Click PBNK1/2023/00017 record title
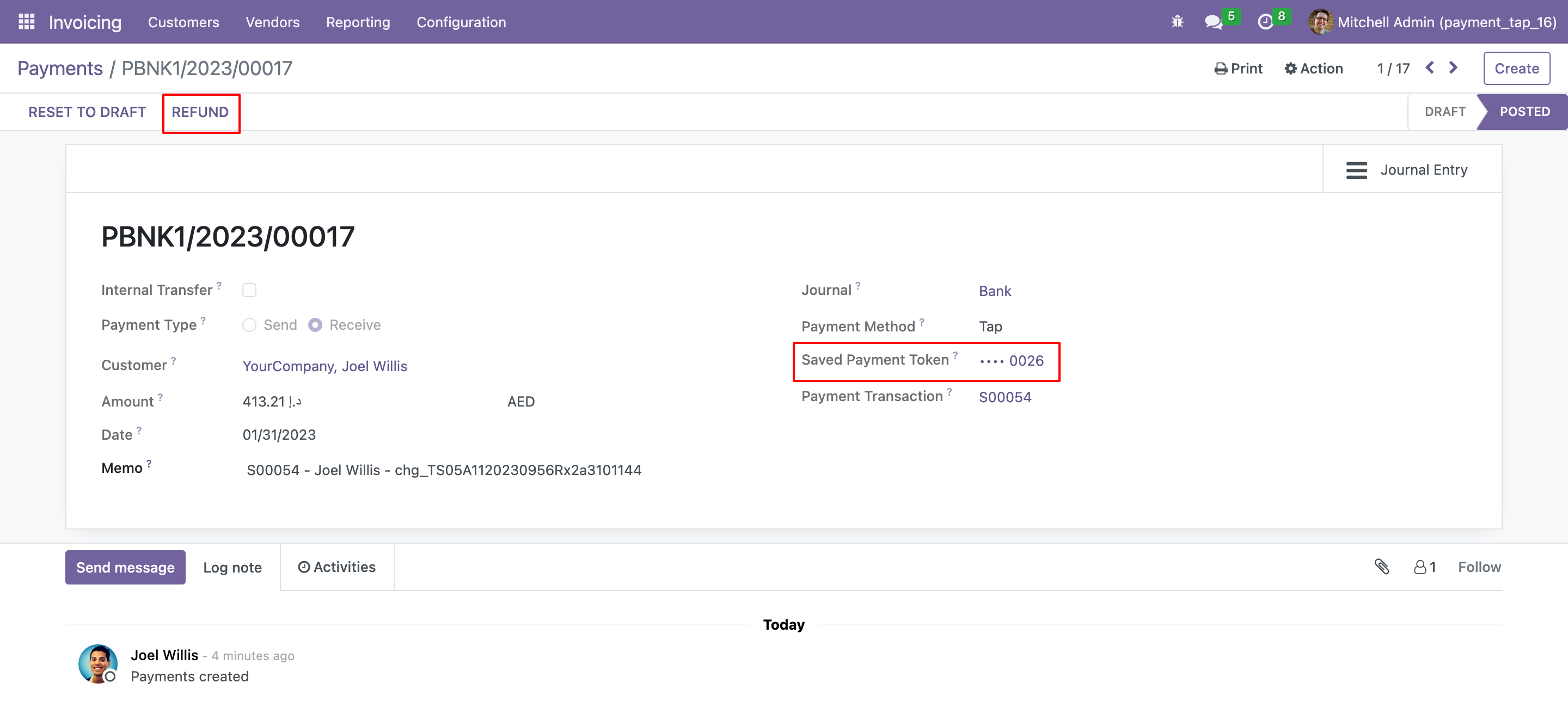This screenshot has width=1568, height=726. tap(228, 236)
